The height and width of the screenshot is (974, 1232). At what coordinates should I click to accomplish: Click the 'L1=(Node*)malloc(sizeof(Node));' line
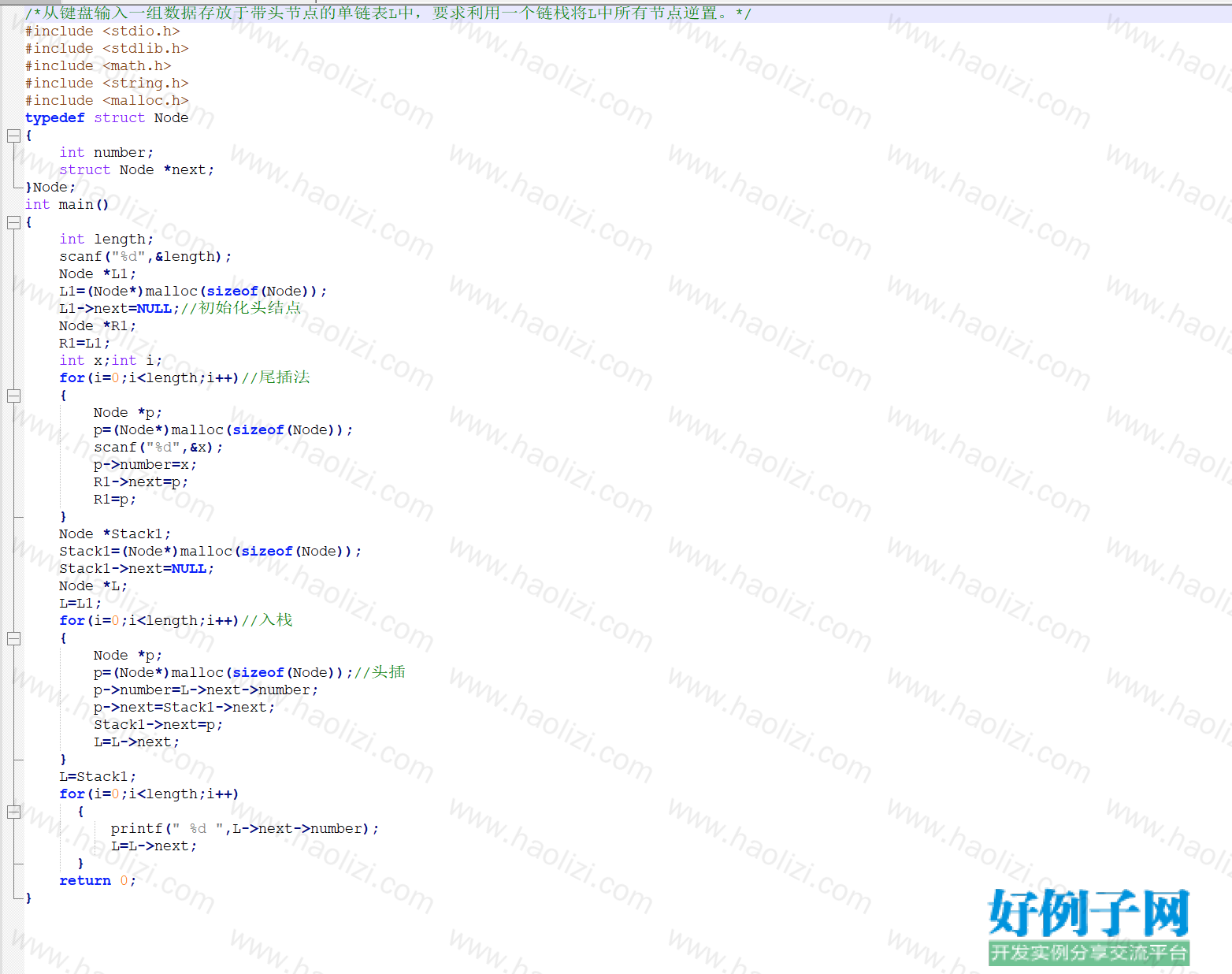[x=193, y=292]
